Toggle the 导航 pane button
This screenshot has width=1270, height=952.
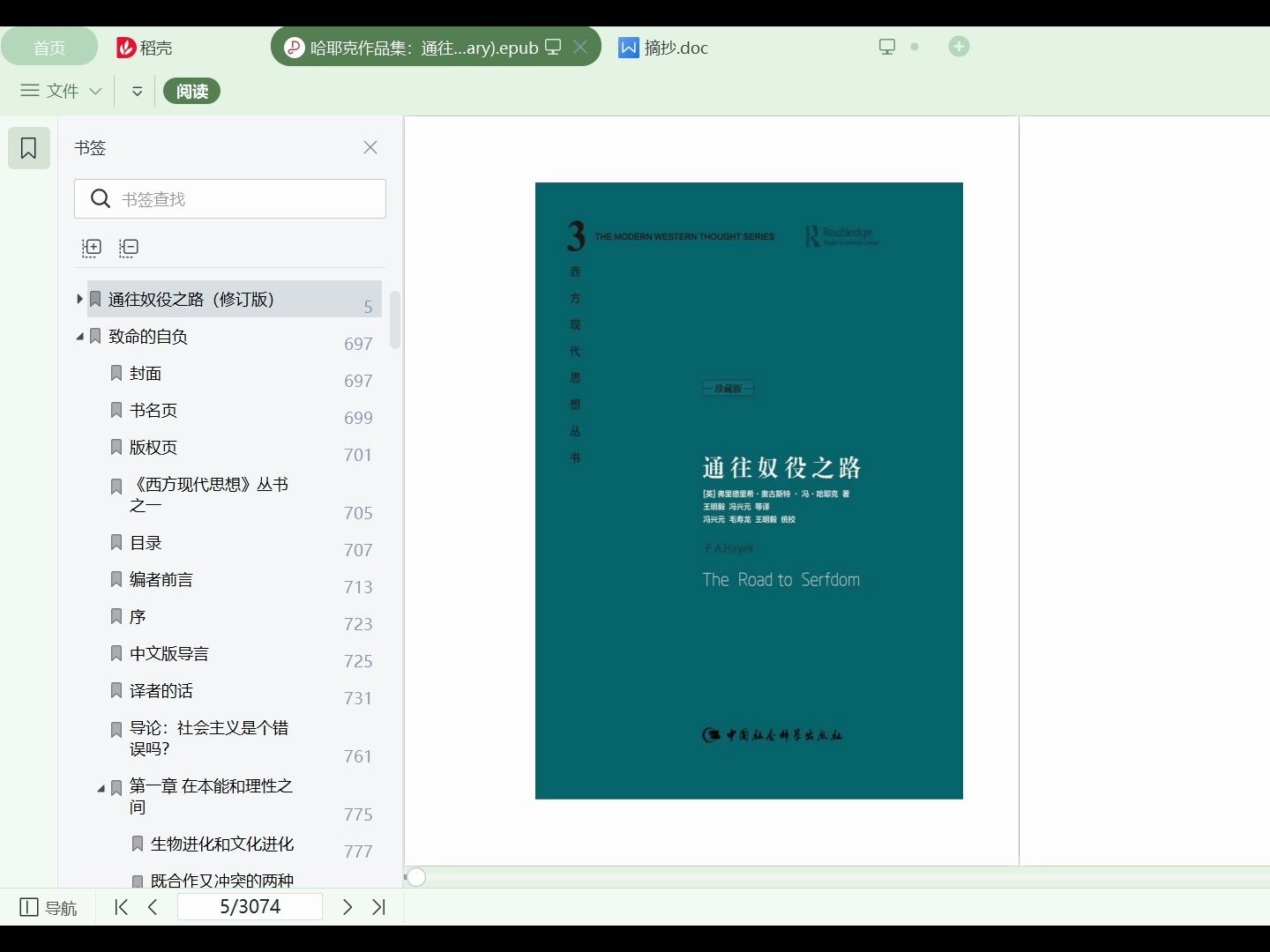tap(49, 907)
